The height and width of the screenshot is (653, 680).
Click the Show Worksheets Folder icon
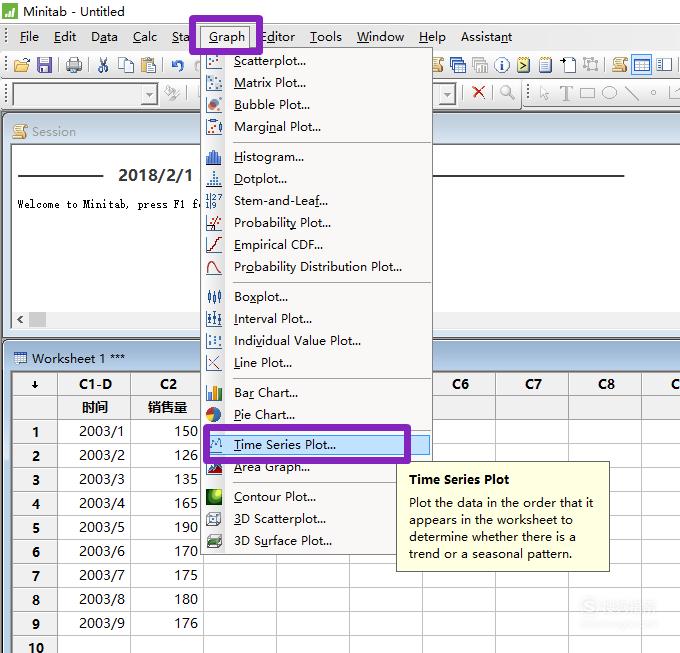(x=458, y=65)
